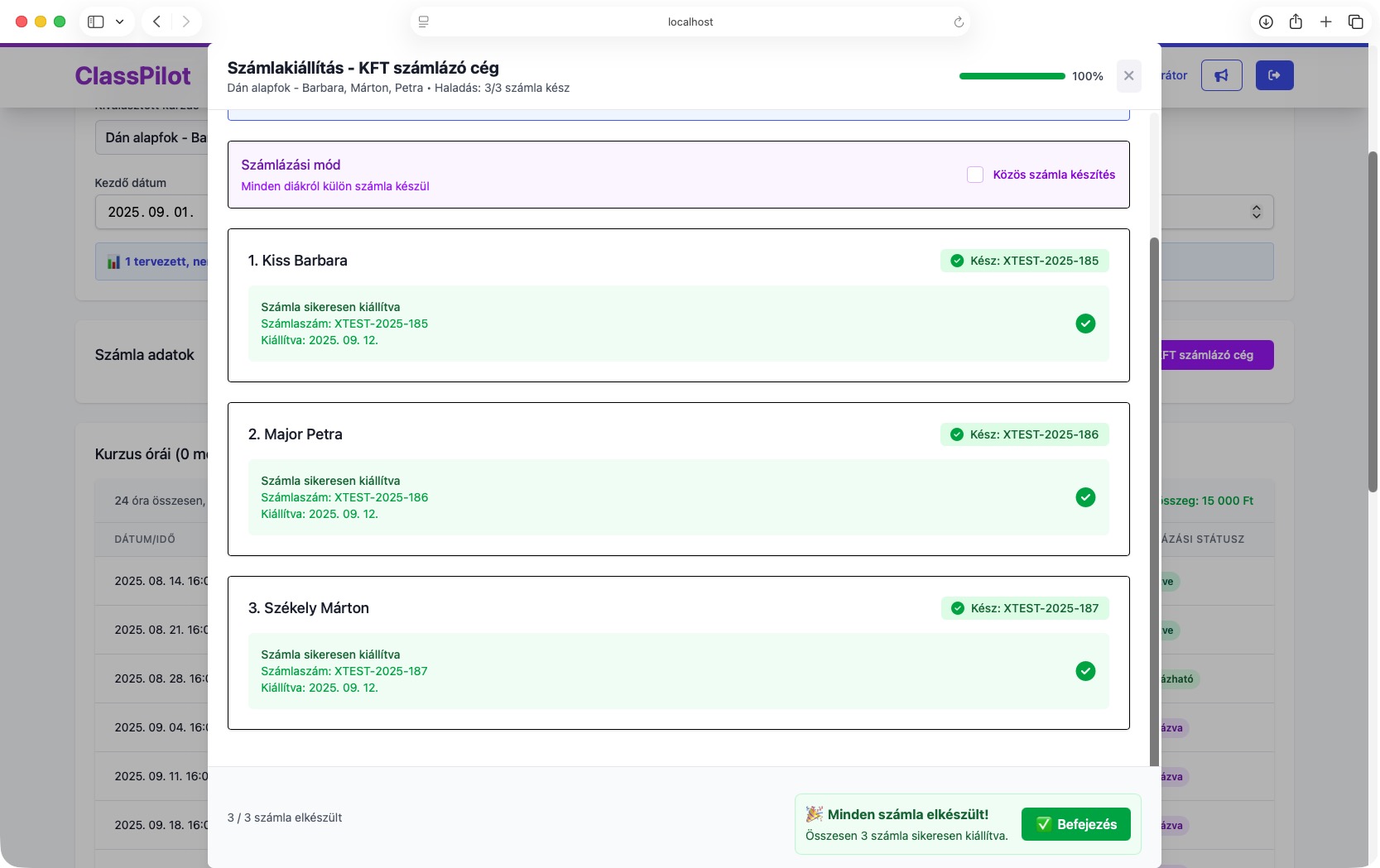The width and height of the screenshot is (1380, 868).
Task: Click the 100% invoice progress bar
Action: click(x=1012, y=76)
